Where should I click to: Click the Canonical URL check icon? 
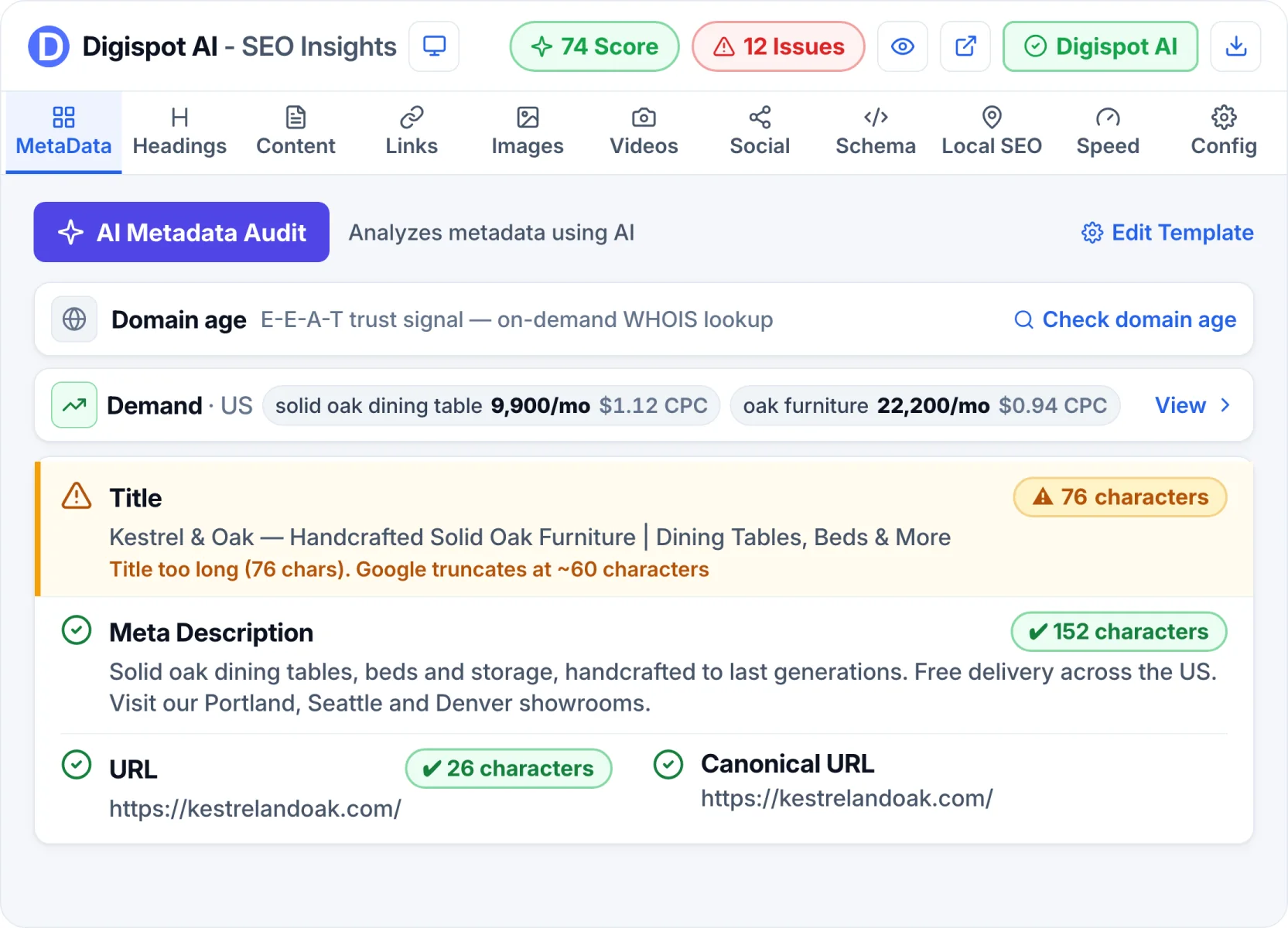pos(668,765)
